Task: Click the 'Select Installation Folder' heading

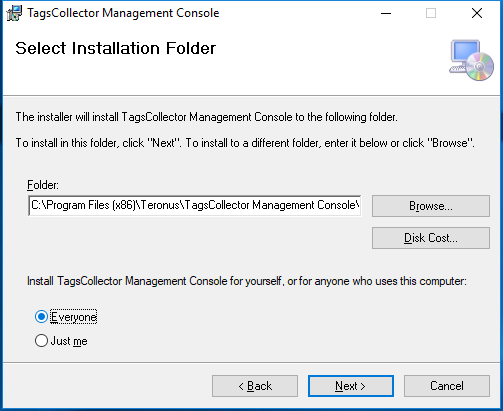Action: tap(116, 48)
